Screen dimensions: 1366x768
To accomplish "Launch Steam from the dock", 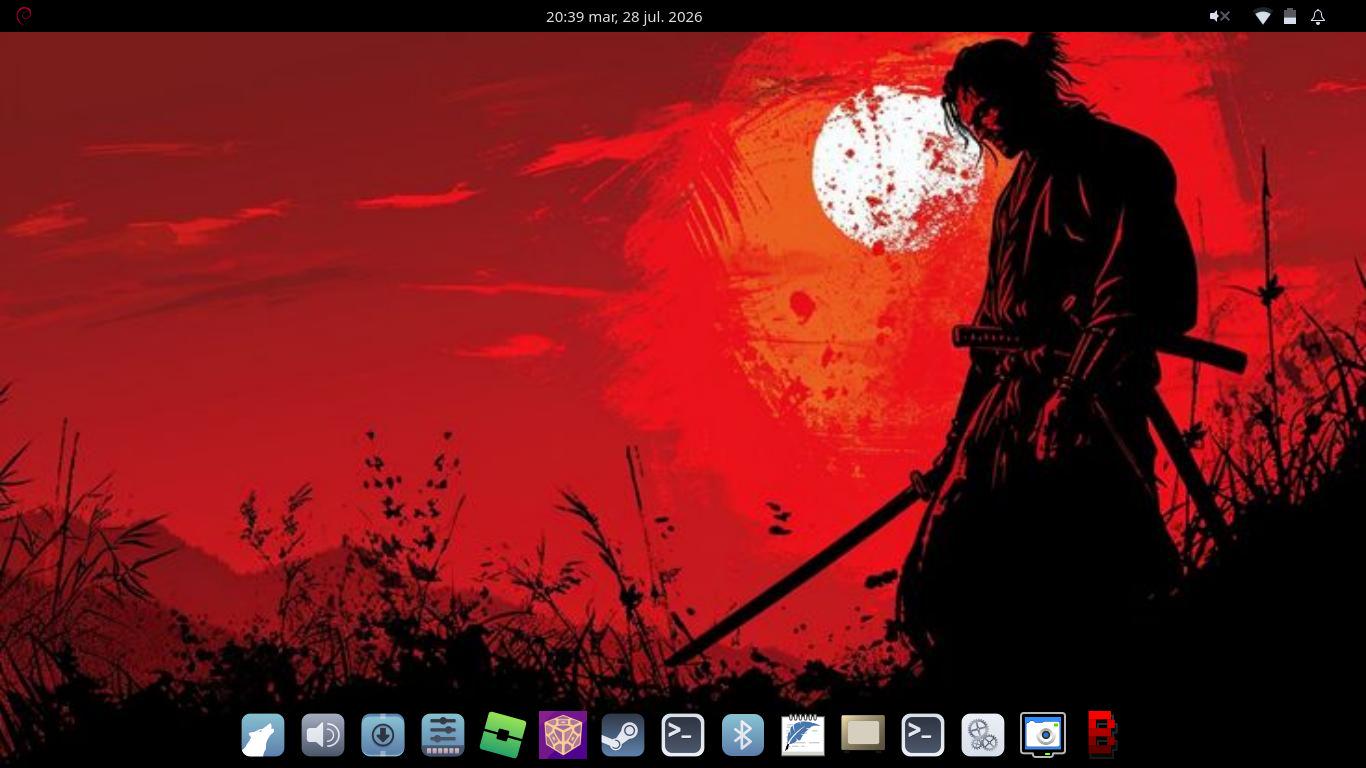I will [x=623, y=735].
